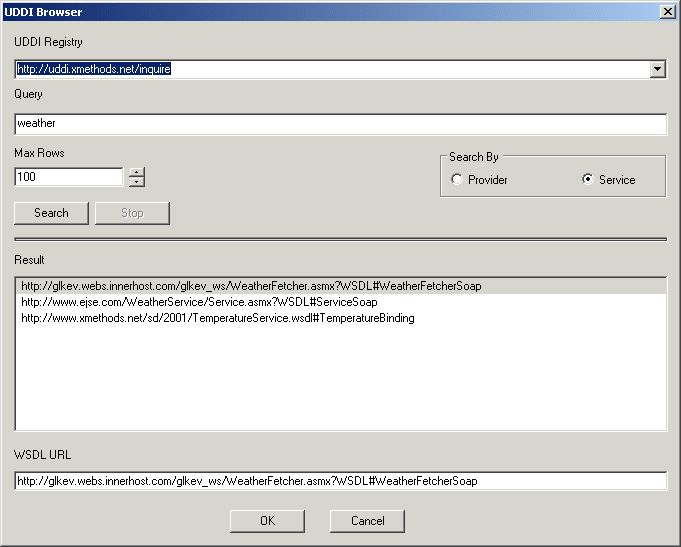The image size is (681, 547).
Task: Select the ejse.com ServiceSoap result
Action: pyautogui.click(x=199, y=302)
